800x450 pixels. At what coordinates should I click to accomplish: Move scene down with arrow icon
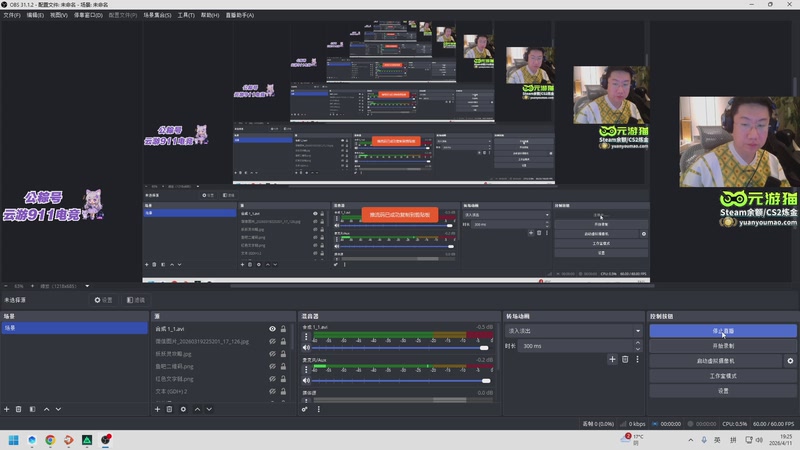pyautogui.click(x=58, y=409)
